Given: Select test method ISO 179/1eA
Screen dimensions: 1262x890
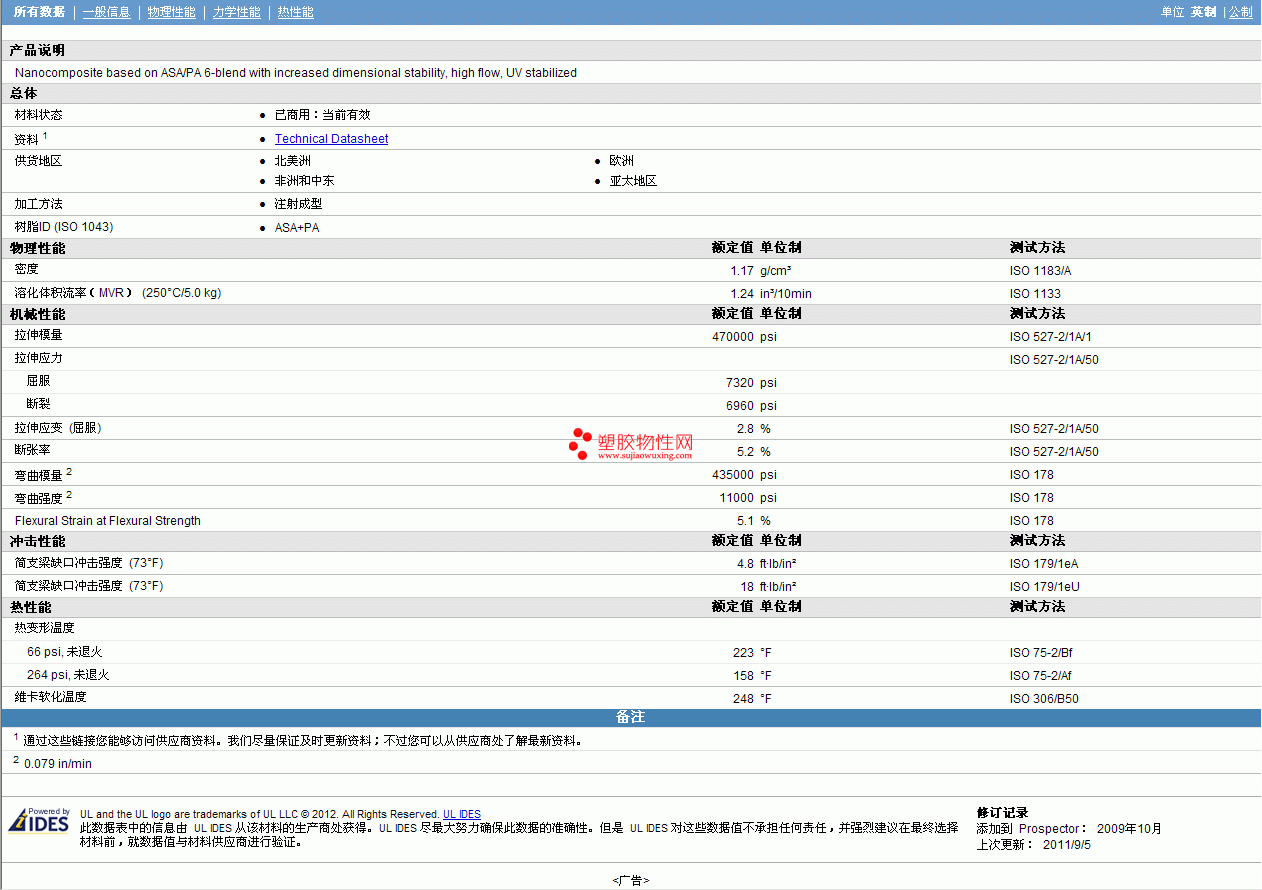Looking at the screenshot, I should (x=1044, y=564).
